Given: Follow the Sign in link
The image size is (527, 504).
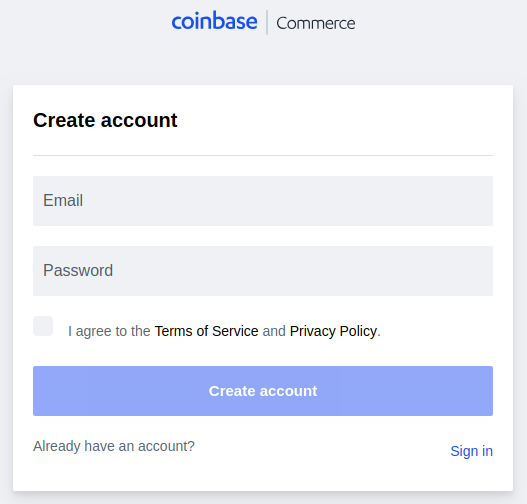Looking at the screenshot, I should pos(472,451).
